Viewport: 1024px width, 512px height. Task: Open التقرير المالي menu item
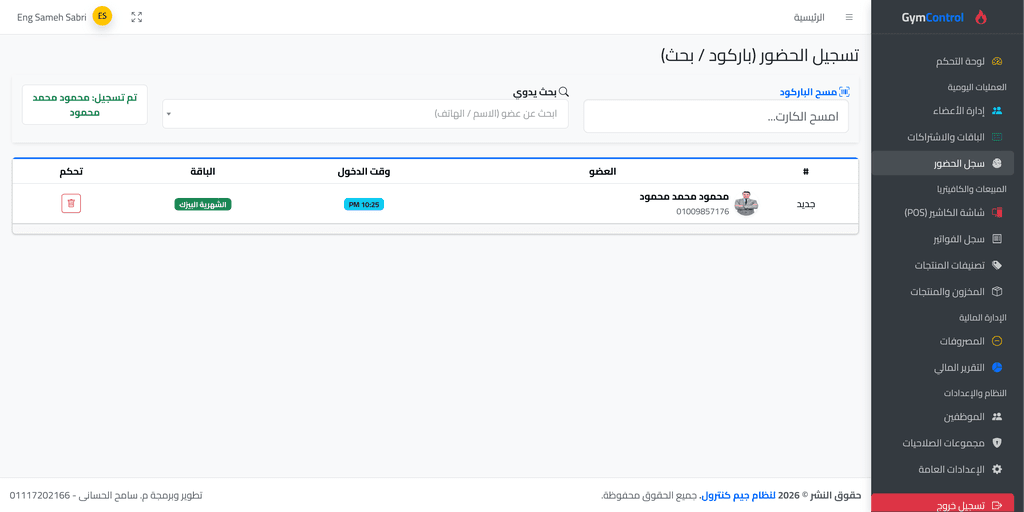click(x=942, y=368)
